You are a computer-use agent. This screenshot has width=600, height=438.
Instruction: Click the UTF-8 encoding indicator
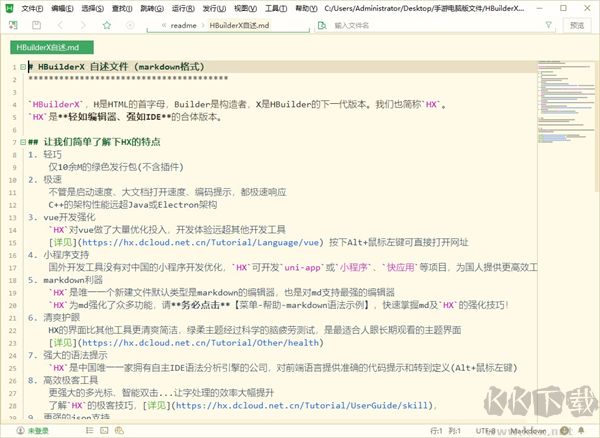[x=486, y=431]
